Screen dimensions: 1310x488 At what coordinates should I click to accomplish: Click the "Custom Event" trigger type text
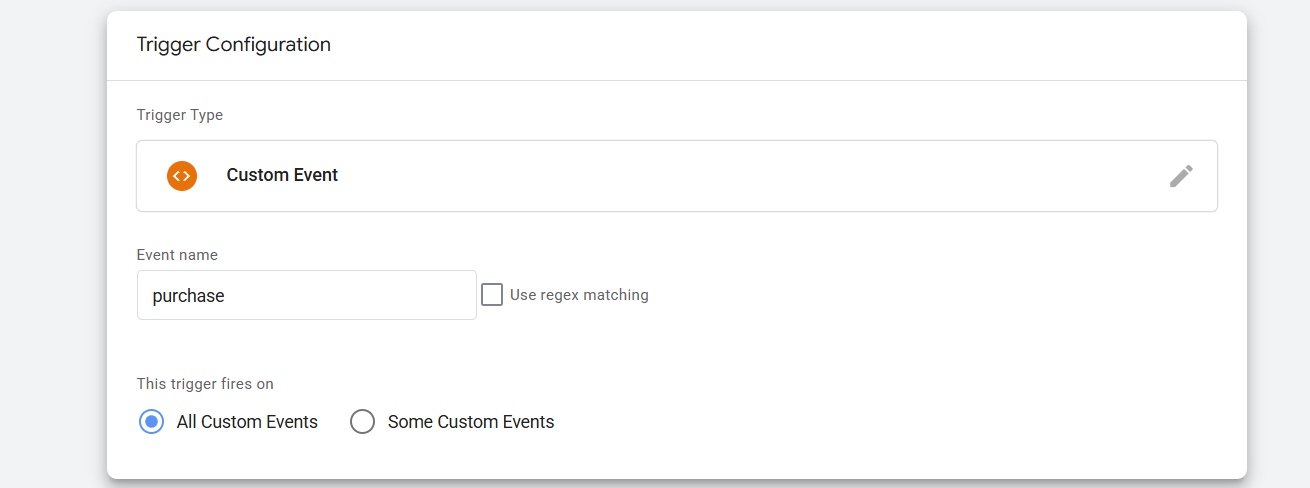pyautogui.click(x=282, y=175)
